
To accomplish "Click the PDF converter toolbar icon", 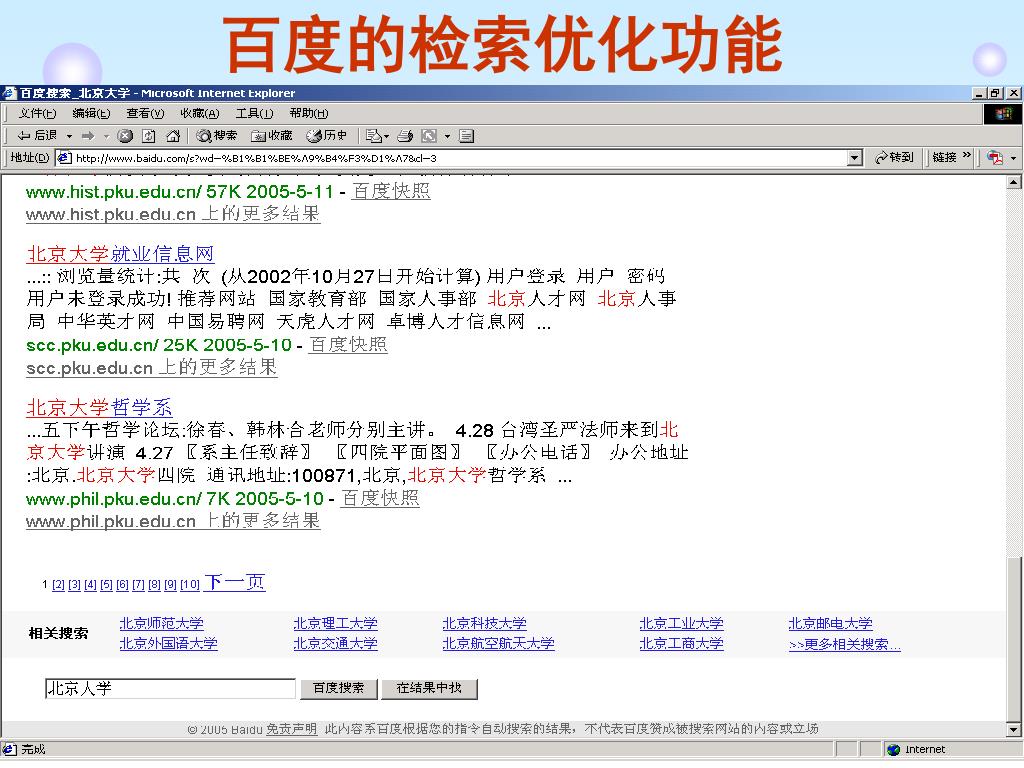I will click(995, 157).
